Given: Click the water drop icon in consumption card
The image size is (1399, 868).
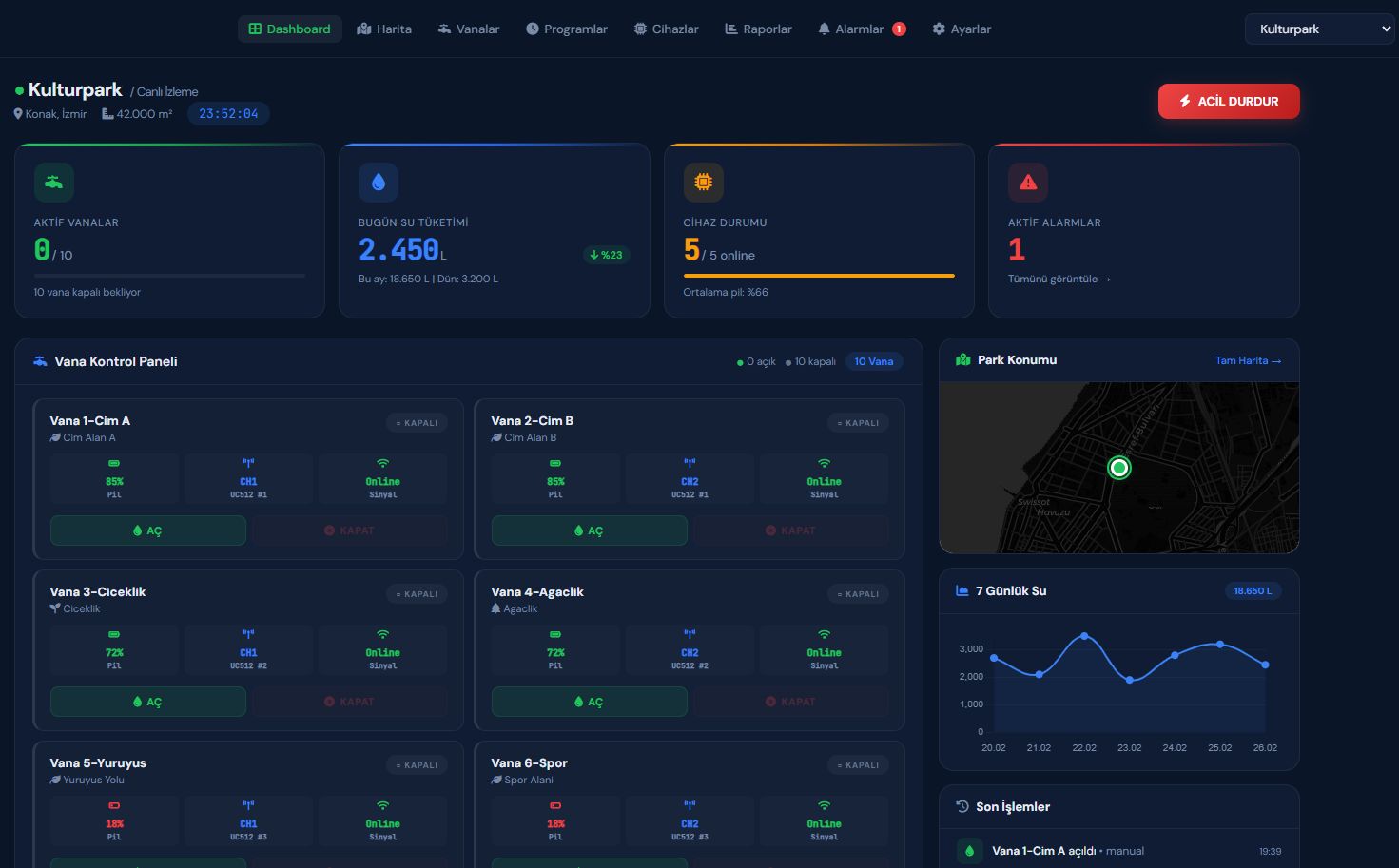Looking at the screenshot, I should click(x=379, y=183).
